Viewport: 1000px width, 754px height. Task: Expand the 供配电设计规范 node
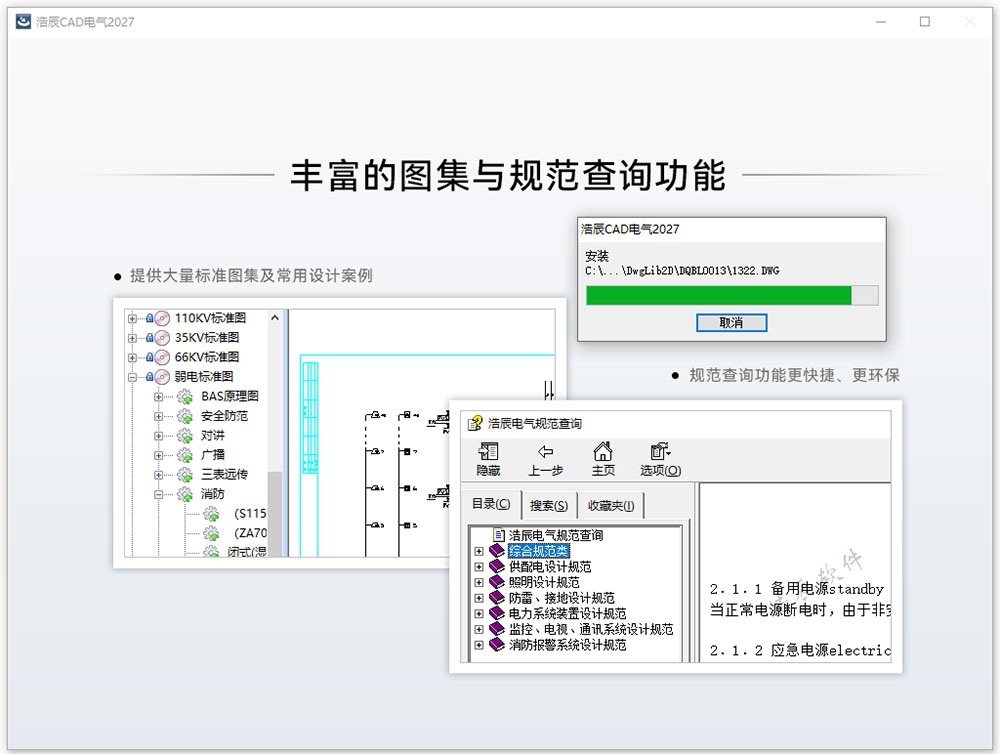tap(479, 566)
